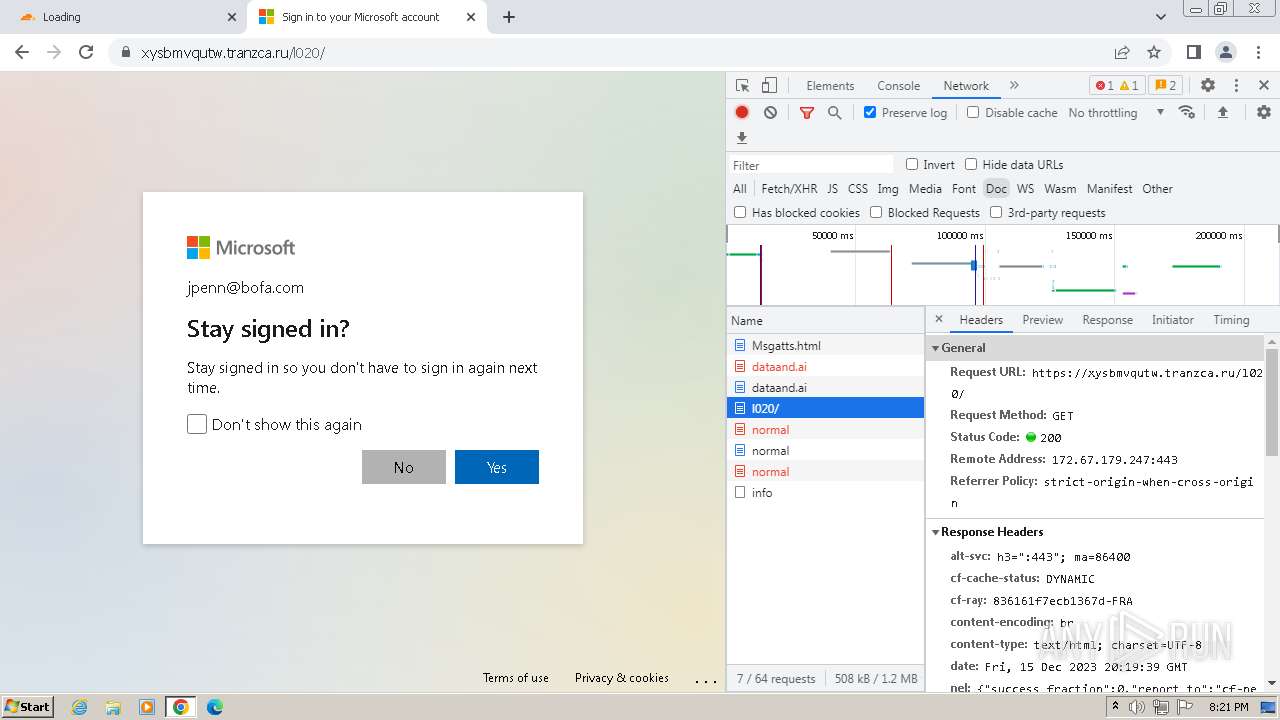
Task: Open DevTools customize menu dots
Action: (x=1236, y=86)
